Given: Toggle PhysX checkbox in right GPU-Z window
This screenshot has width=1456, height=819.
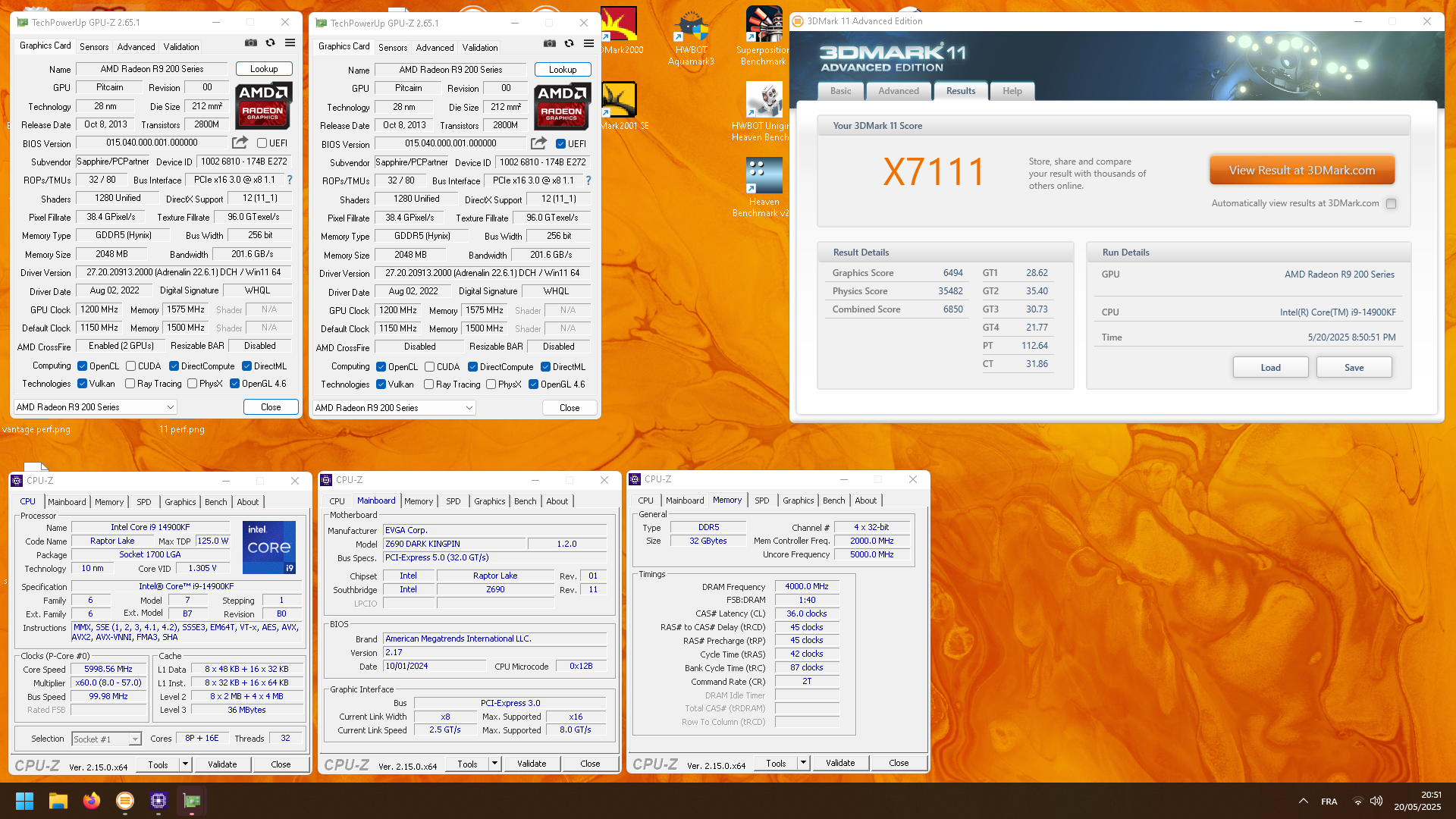Looking at the screenshot, I should [x=491, y=384].
